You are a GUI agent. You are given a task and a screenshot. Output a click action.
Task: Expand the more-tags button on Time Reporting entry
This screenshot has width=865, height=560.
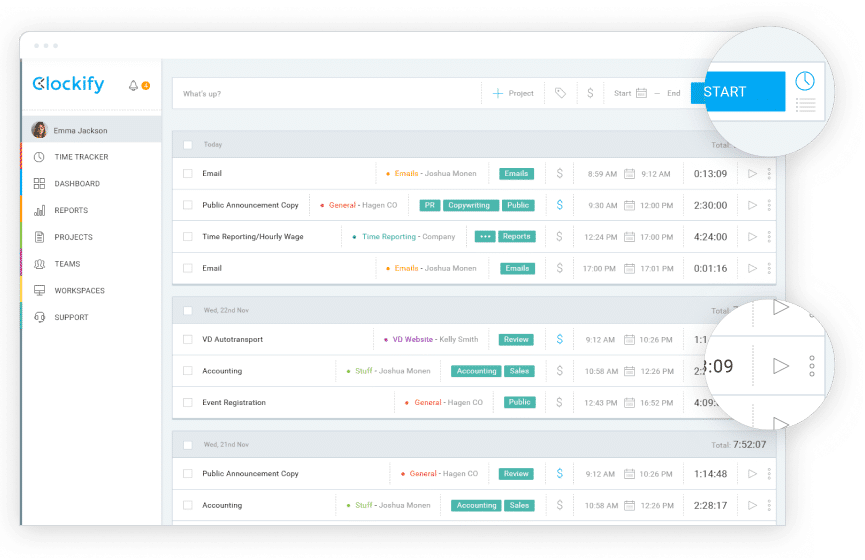point(486,237)
